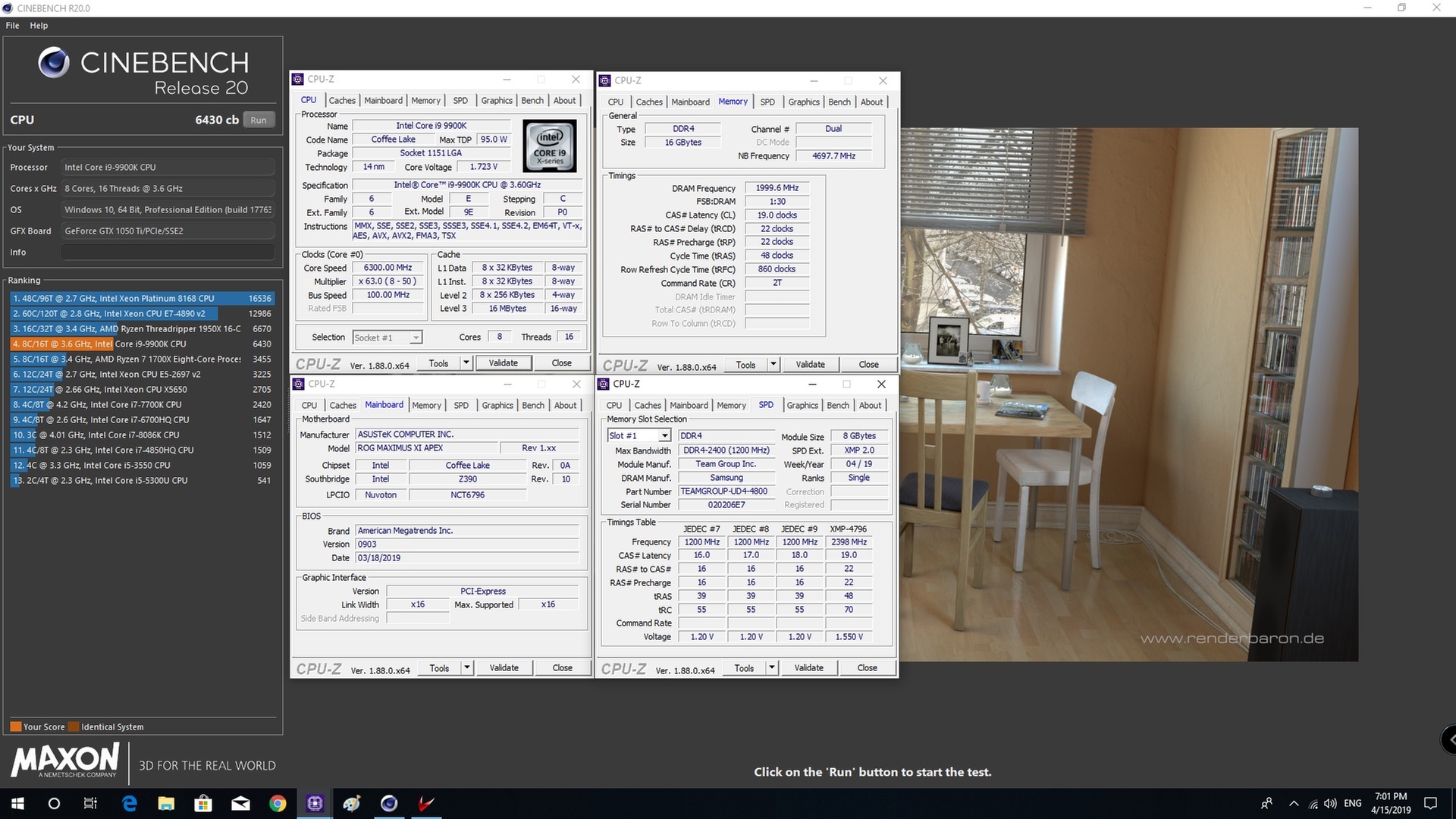Screen dimensions: 1456x819
Task: Click CPU-Z title icon in Memory window
Action: coord(604,80)
